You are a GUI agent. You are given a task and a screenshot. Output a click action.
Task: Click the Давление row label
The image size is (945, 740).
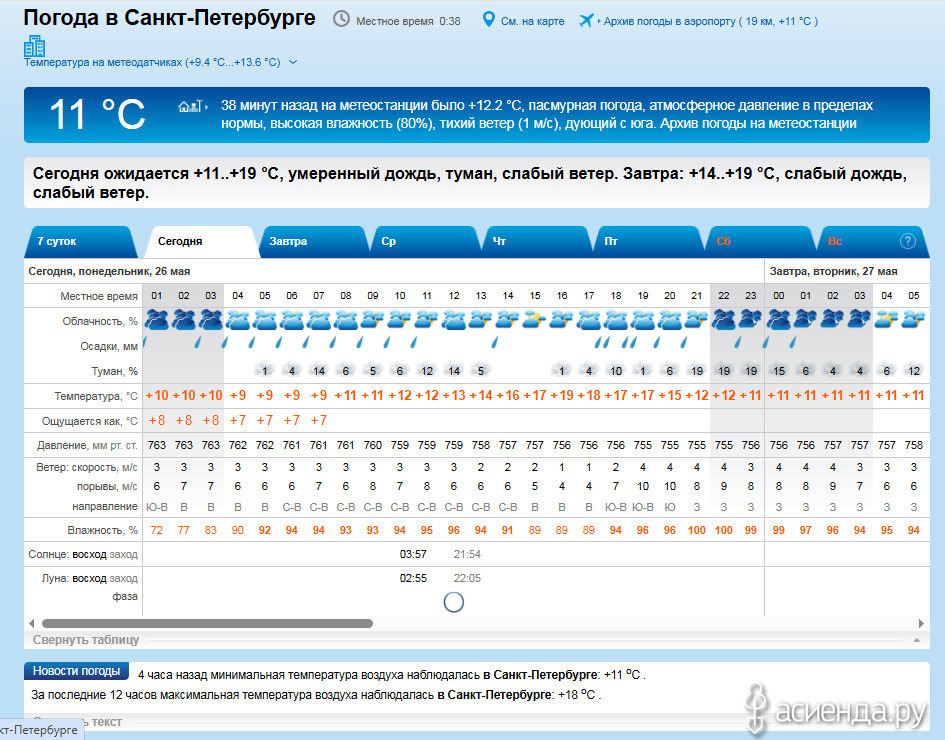coord(87,445)
